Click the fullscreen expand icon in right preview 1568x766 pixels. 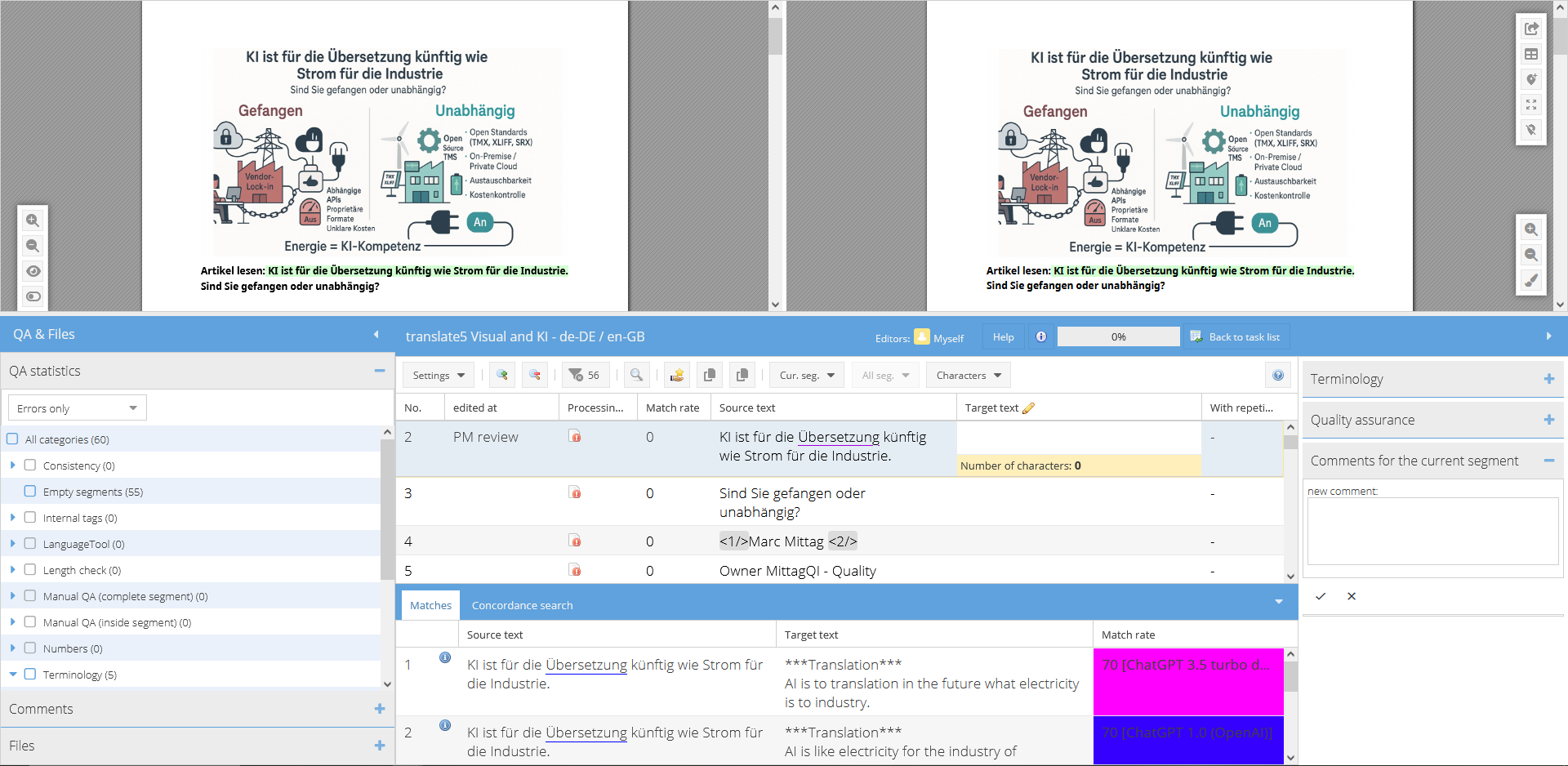1531,105
